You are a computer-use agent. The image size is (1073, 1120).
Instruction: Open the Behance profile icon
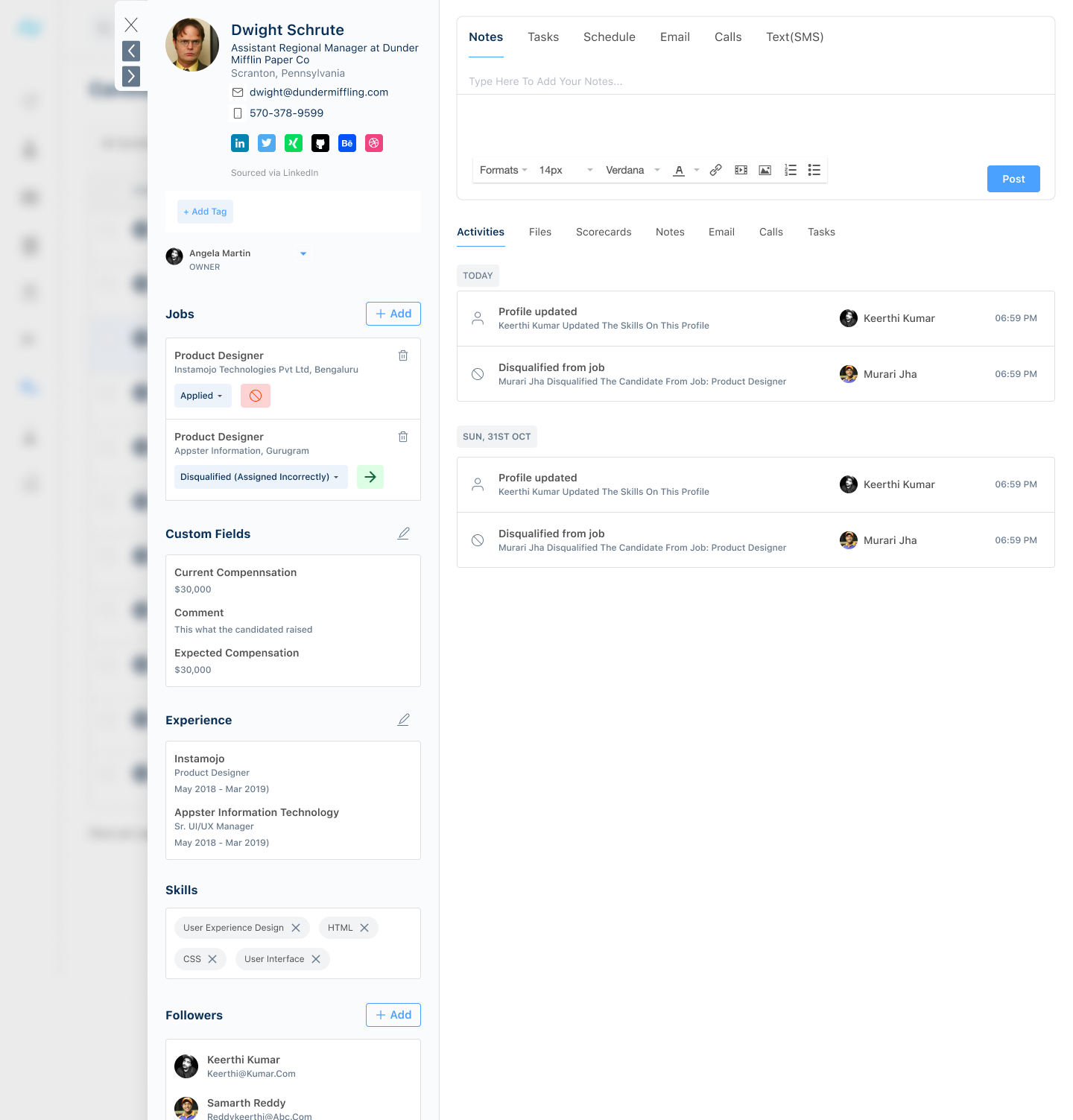pos(347,143)
